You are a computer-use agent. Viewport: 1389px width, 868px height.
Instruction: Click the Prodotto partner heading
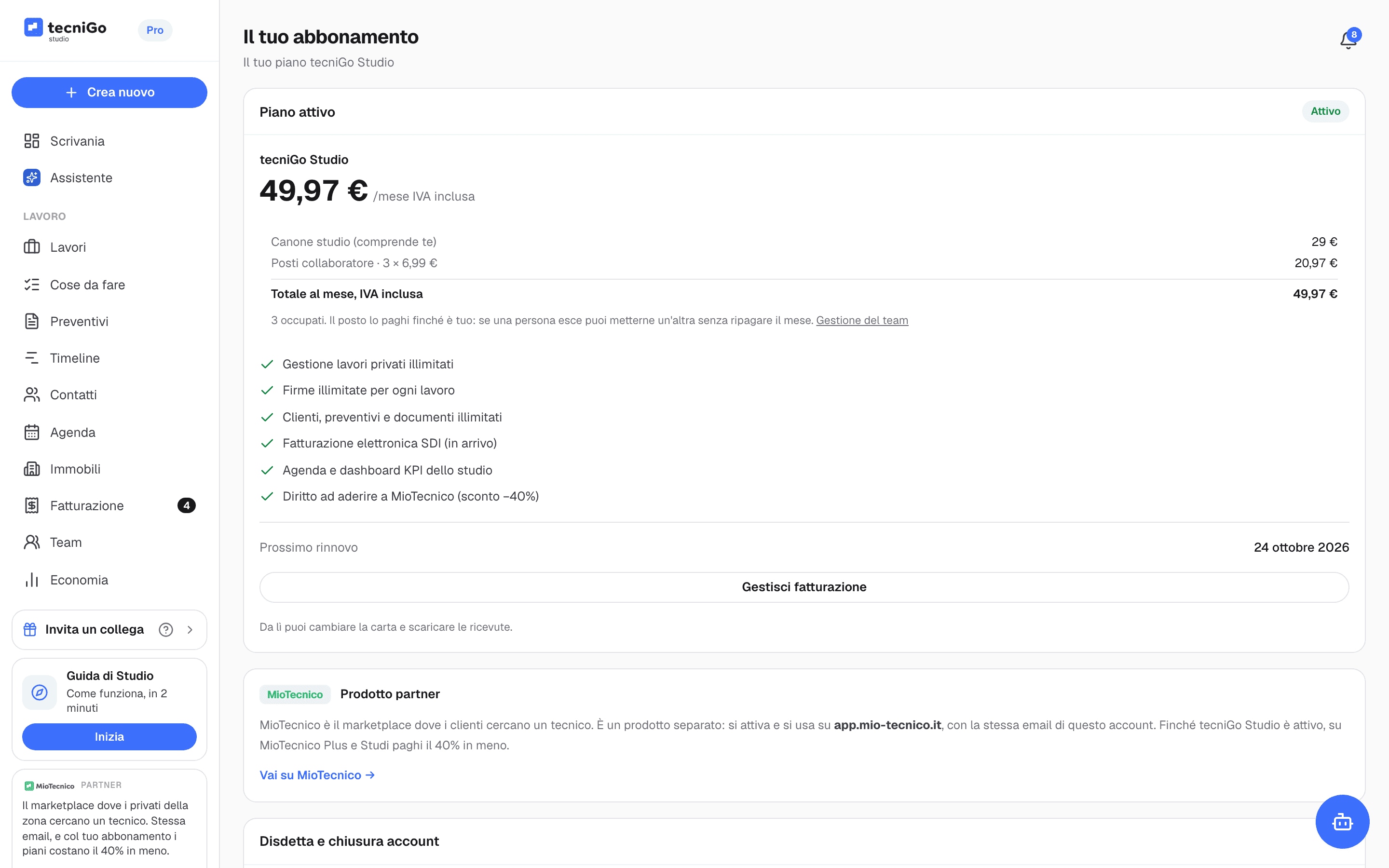click(390, 694)
